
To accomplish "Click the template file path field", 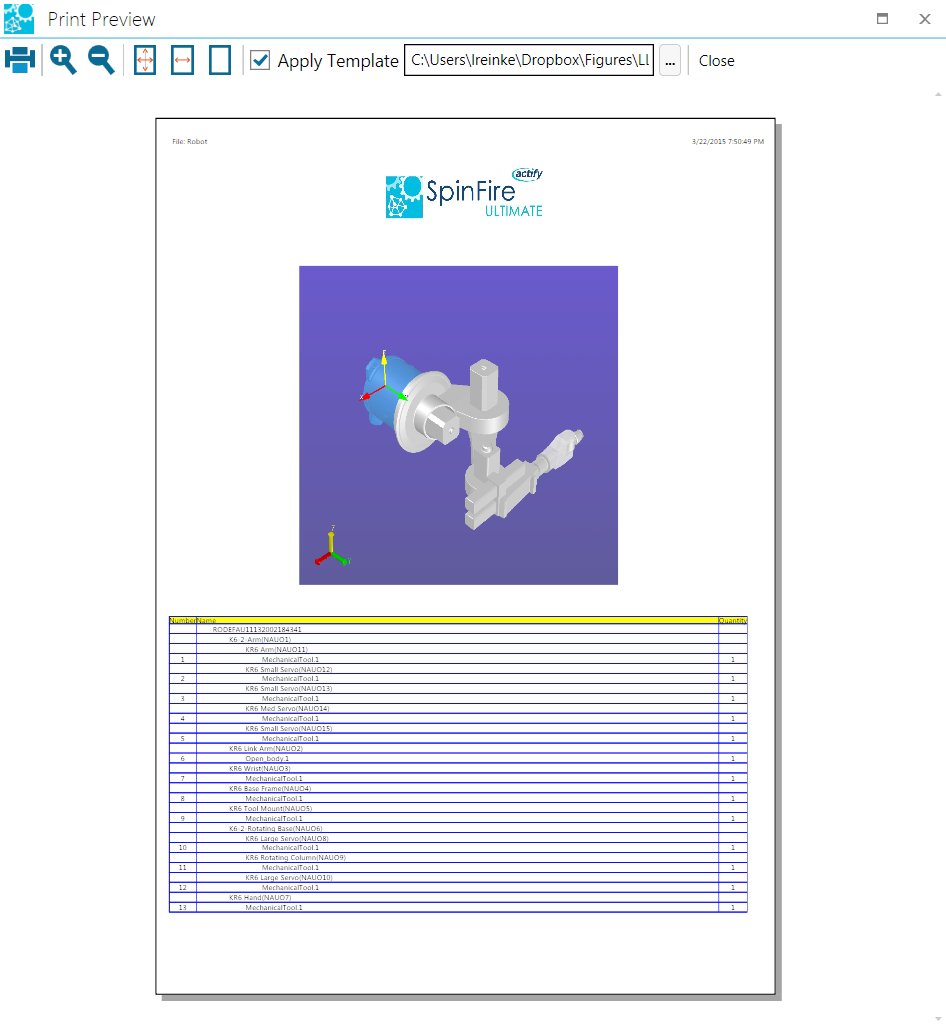I will [528, 60].
